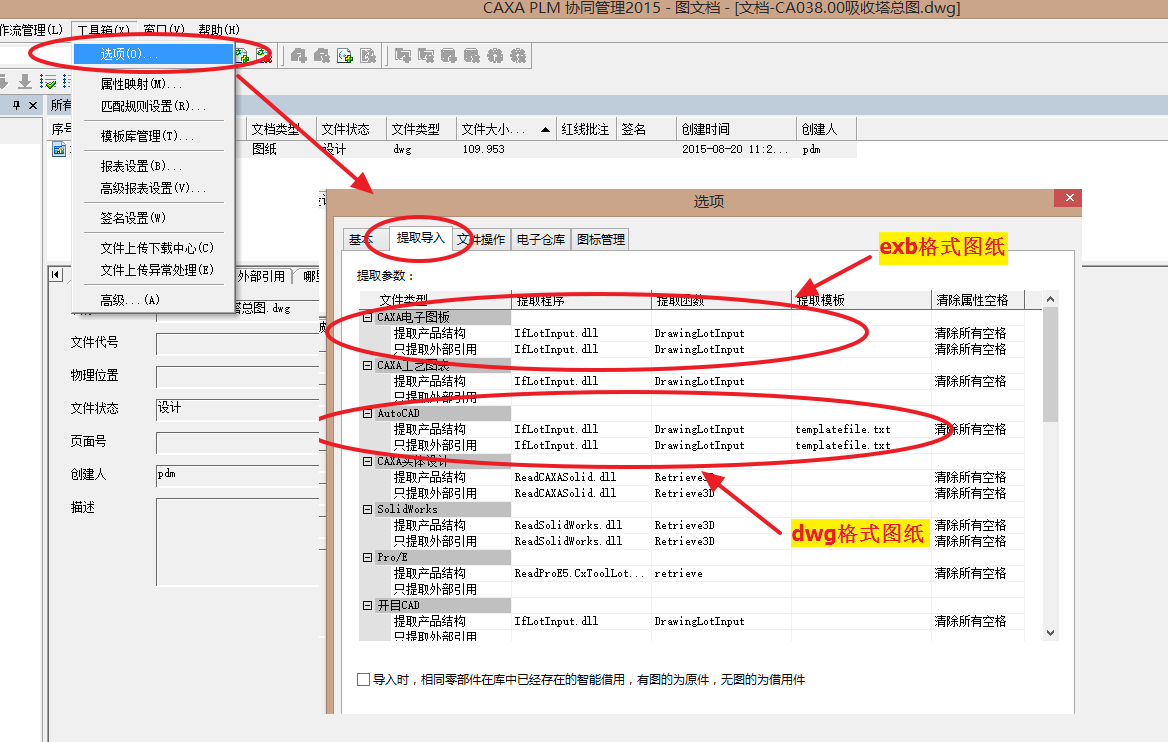Click the 文档类型 column header
Viewport: 1168px width, 742px height.
coord(280,130)
